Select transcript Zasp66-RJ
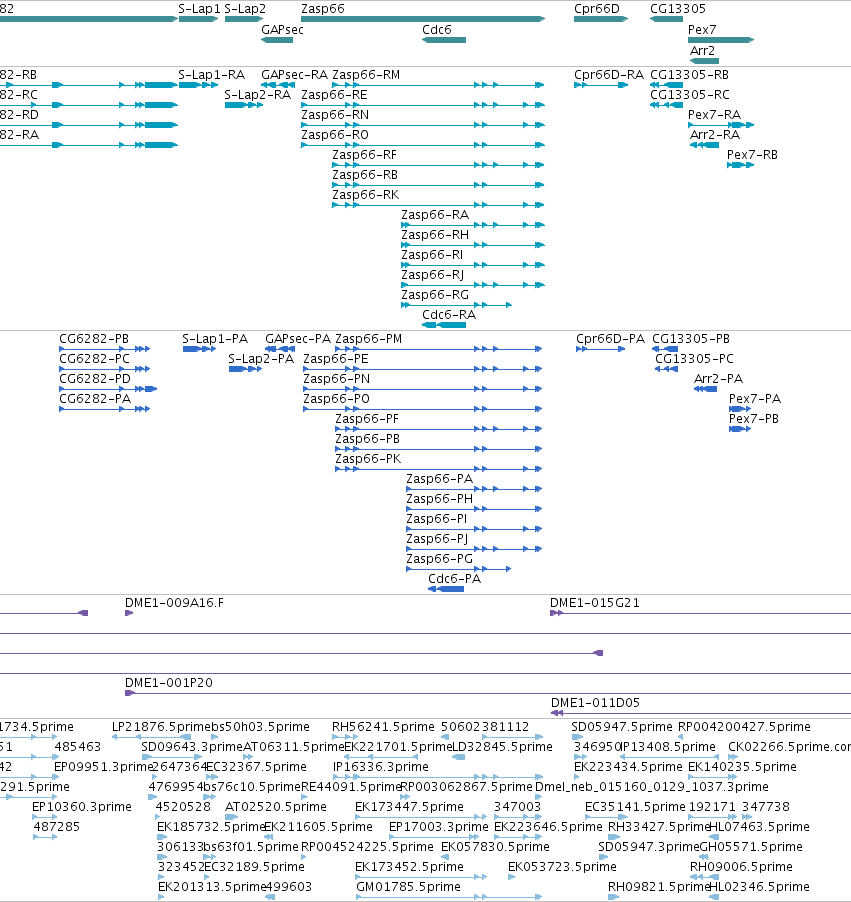 click(x=473, y=285)
